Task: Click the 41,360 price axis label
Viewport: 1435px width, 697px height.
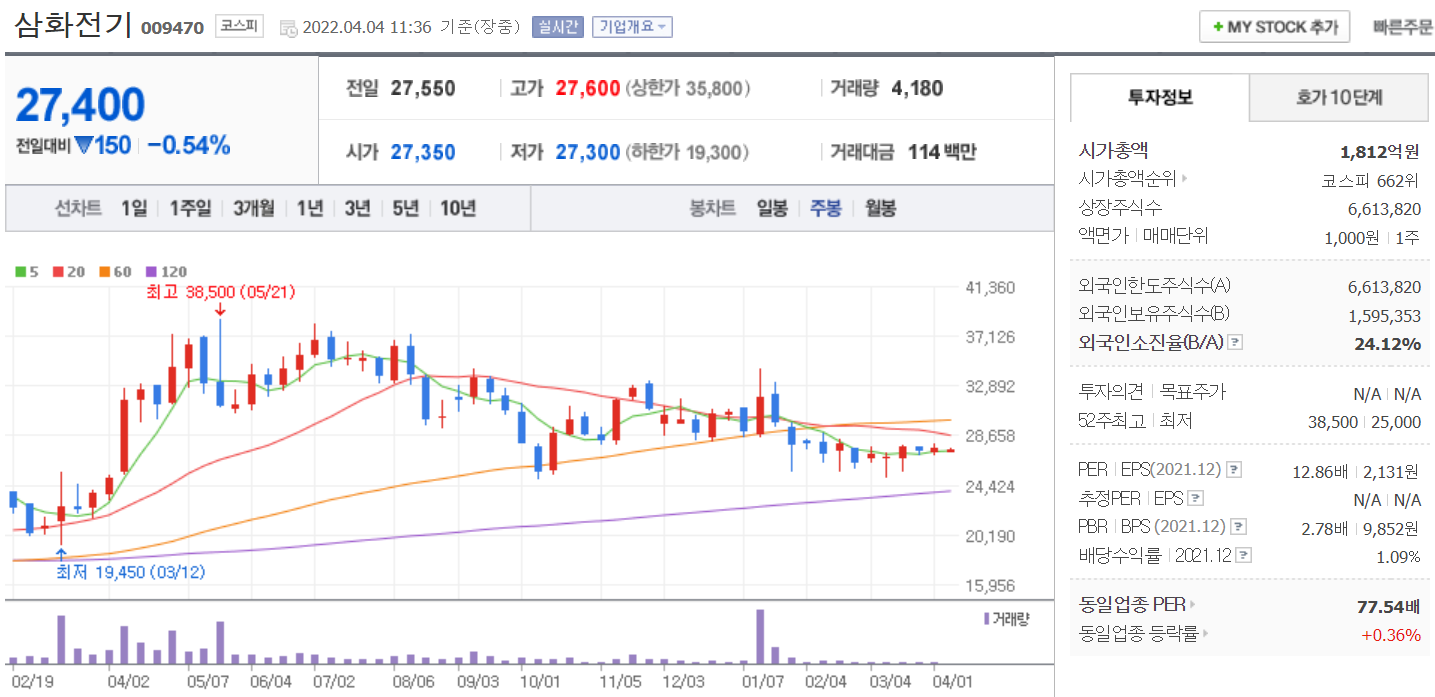Action: (990, 288)
